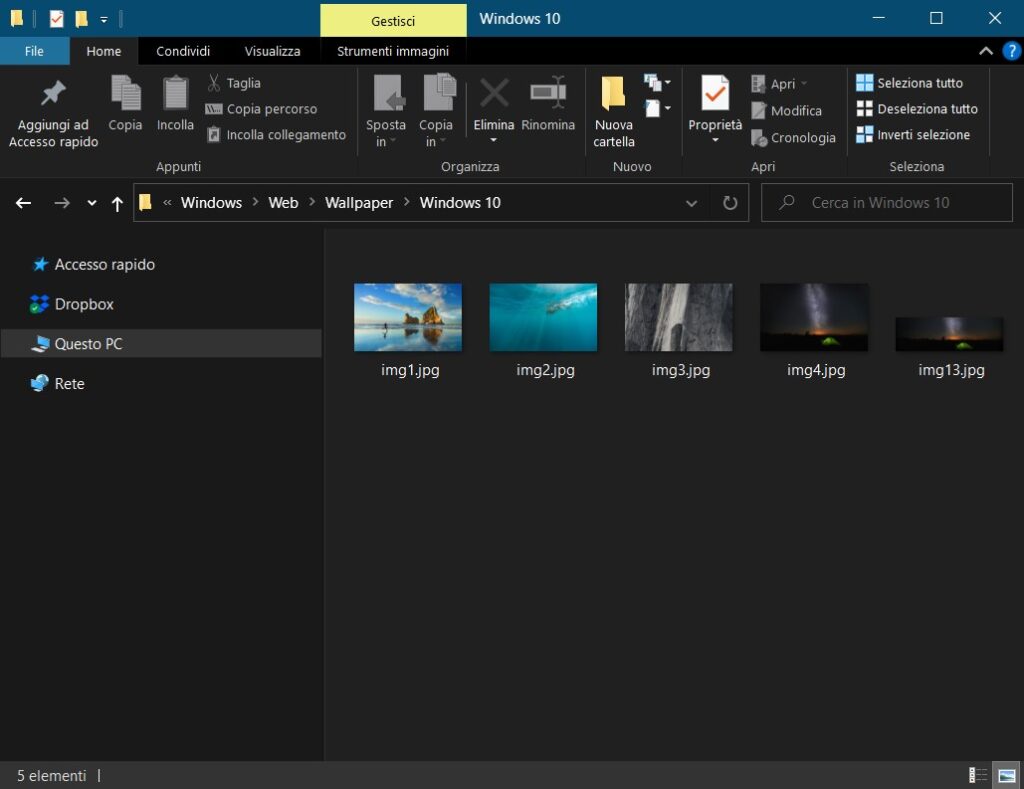Click the up-arrow parent folder icon

click(x=117, y=203)
